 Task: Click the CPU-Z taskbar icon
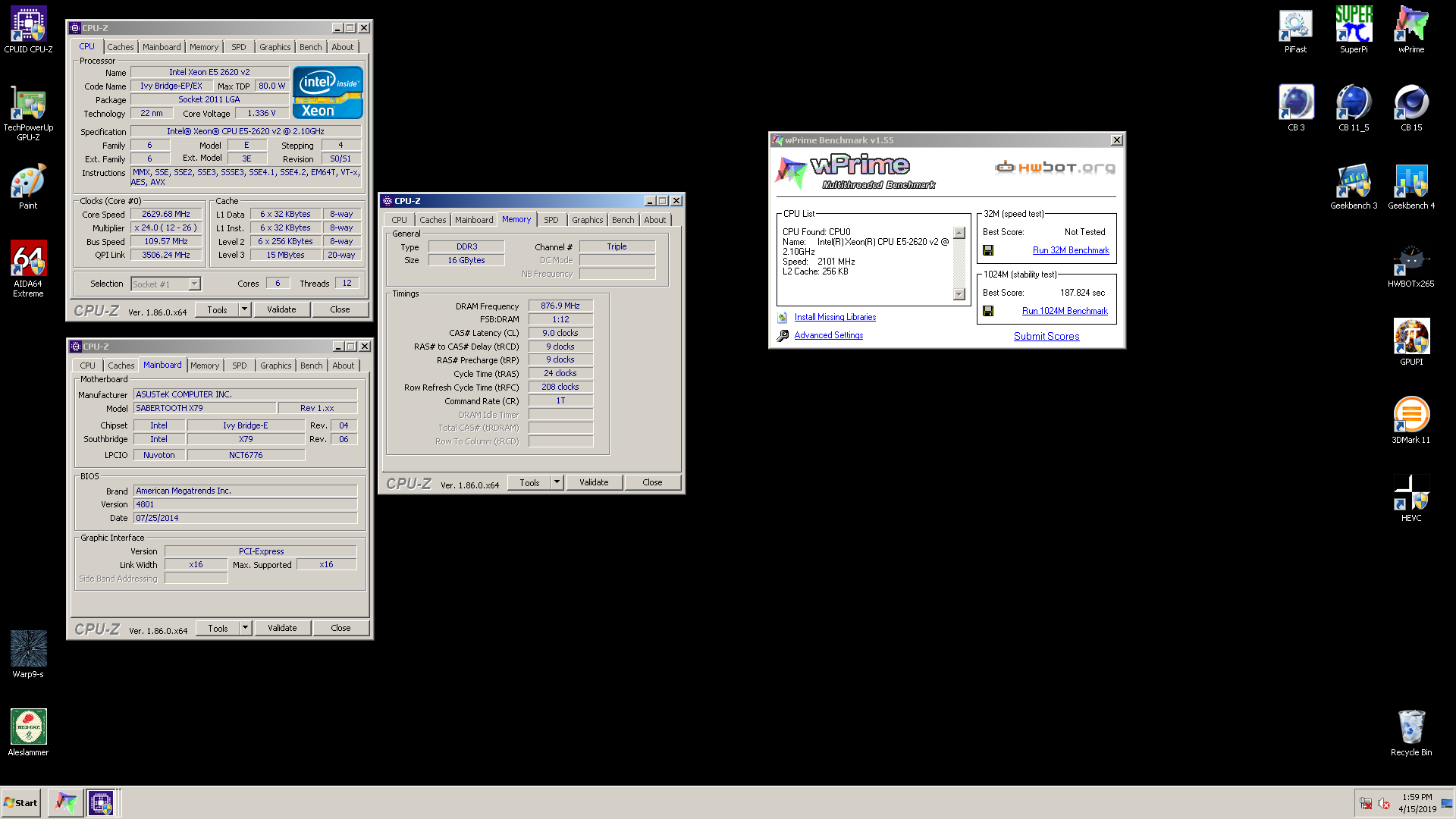(x=101, y=802)
